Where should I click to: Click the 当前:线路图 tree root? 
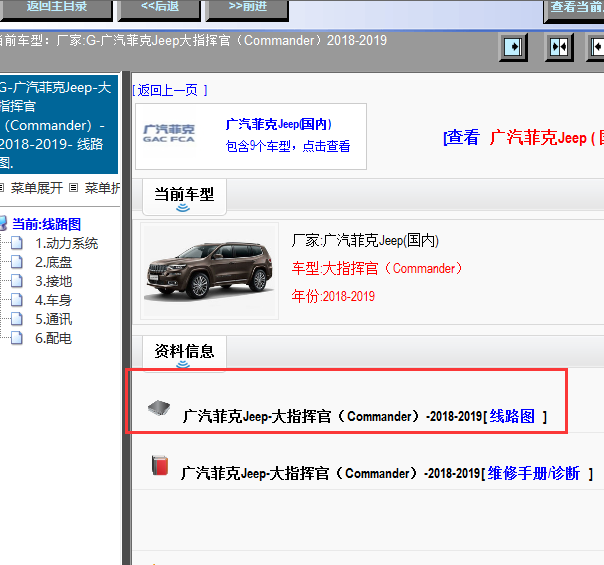(46, 224)
